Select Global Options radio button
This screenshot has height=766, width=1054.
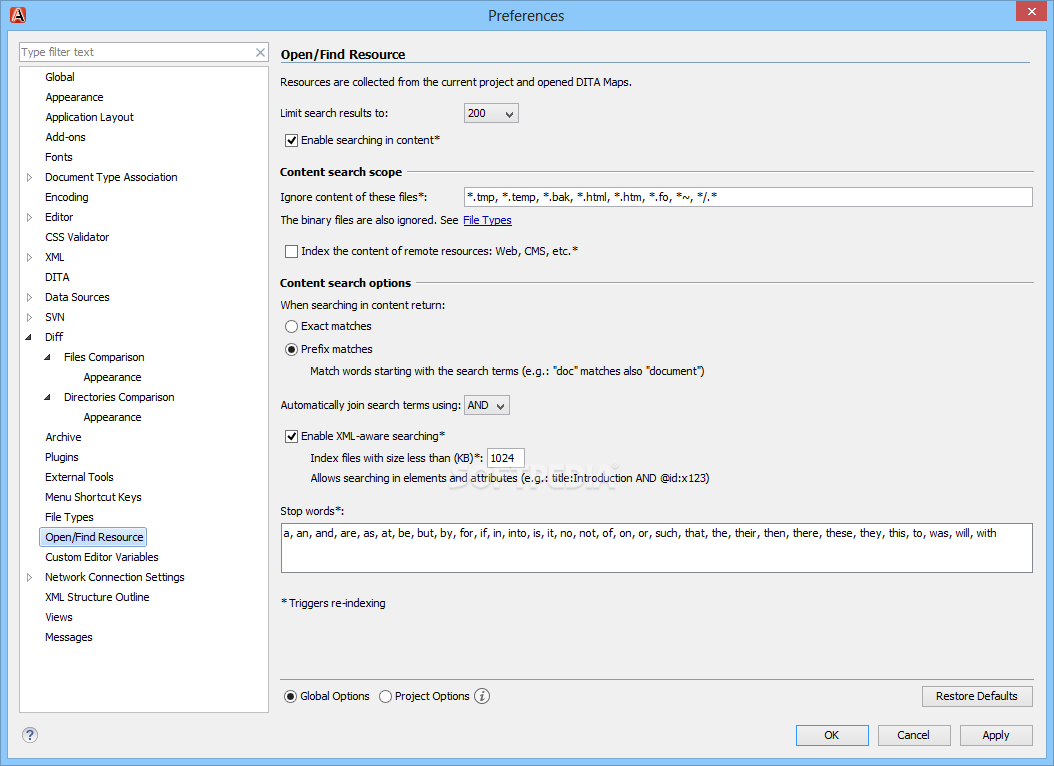point(290,696)
